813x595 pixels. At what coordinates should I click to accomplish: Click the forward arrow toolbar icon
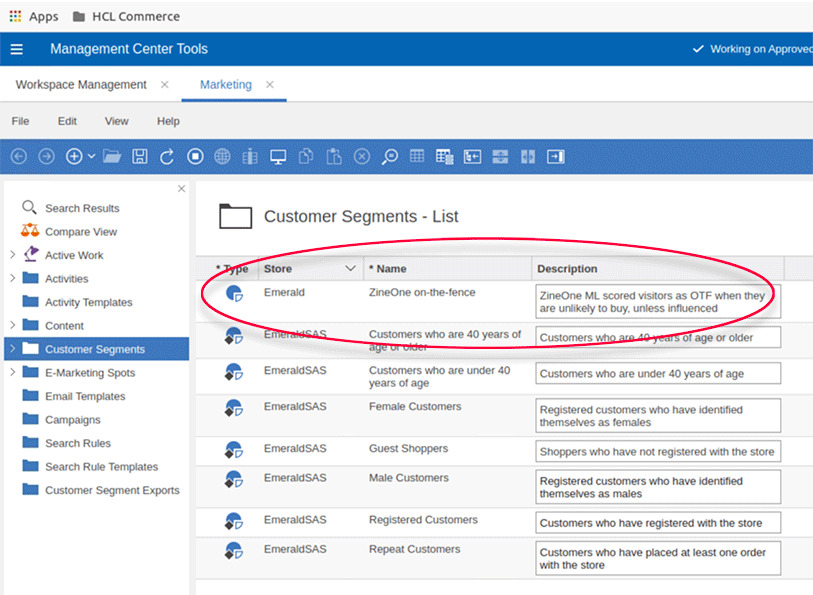click(x=47, y=157)
